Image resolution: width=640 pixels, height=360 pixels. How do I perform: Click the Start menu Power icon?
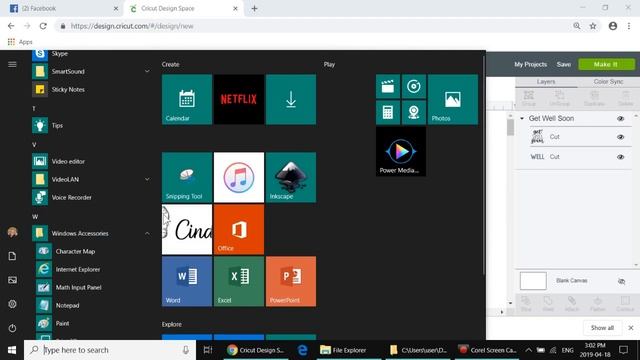tap(12, 328)
